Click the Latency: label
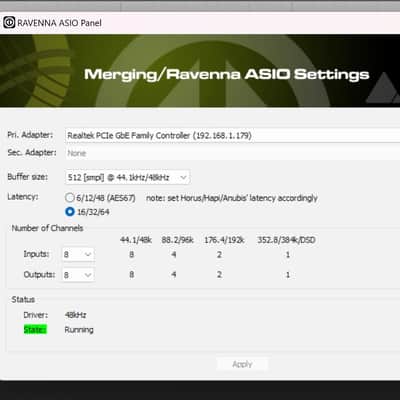 coord(23,197)
